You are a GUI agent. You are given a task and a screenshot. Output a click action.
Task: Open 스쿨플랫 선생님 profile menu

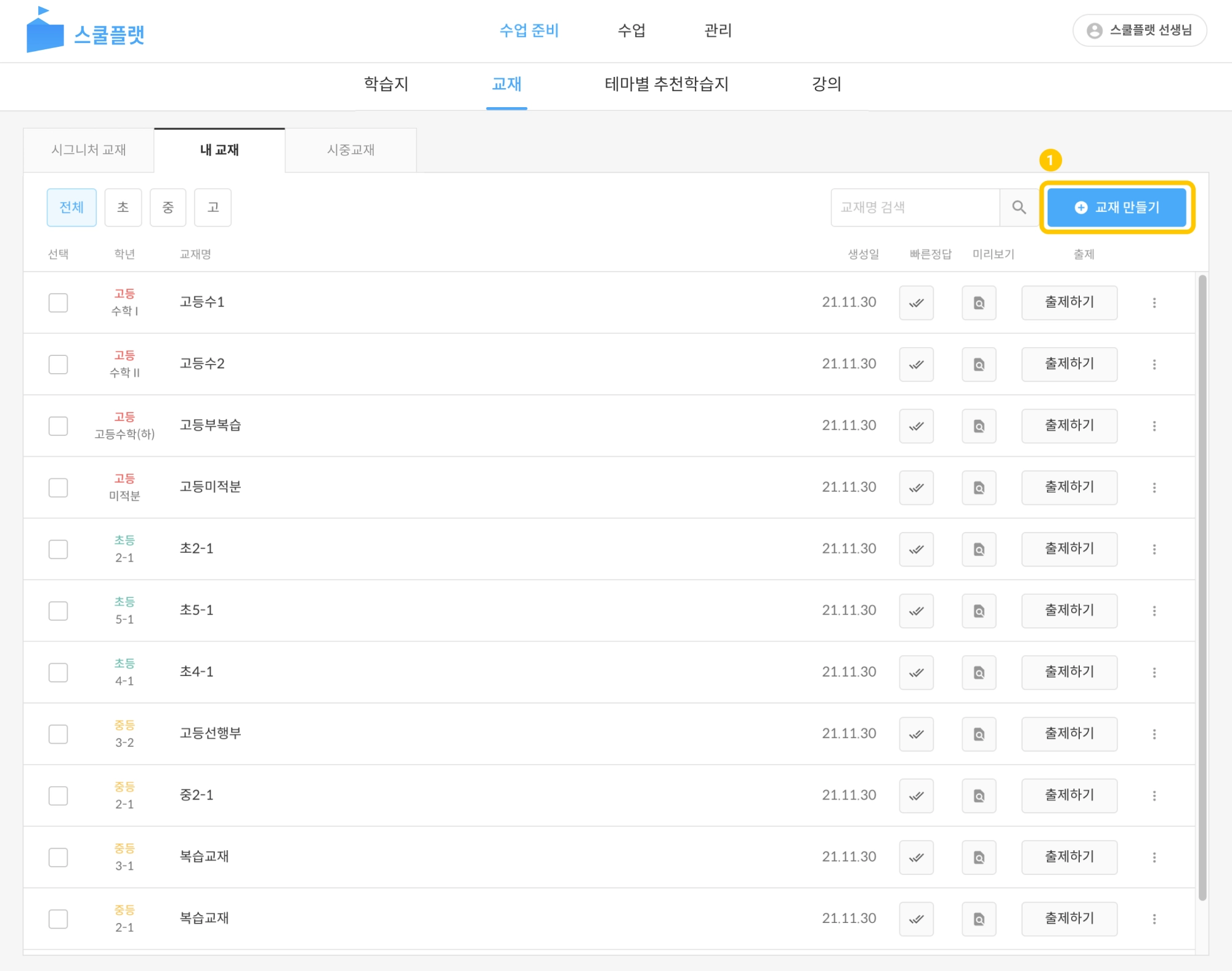click(x=1139, y=30)
